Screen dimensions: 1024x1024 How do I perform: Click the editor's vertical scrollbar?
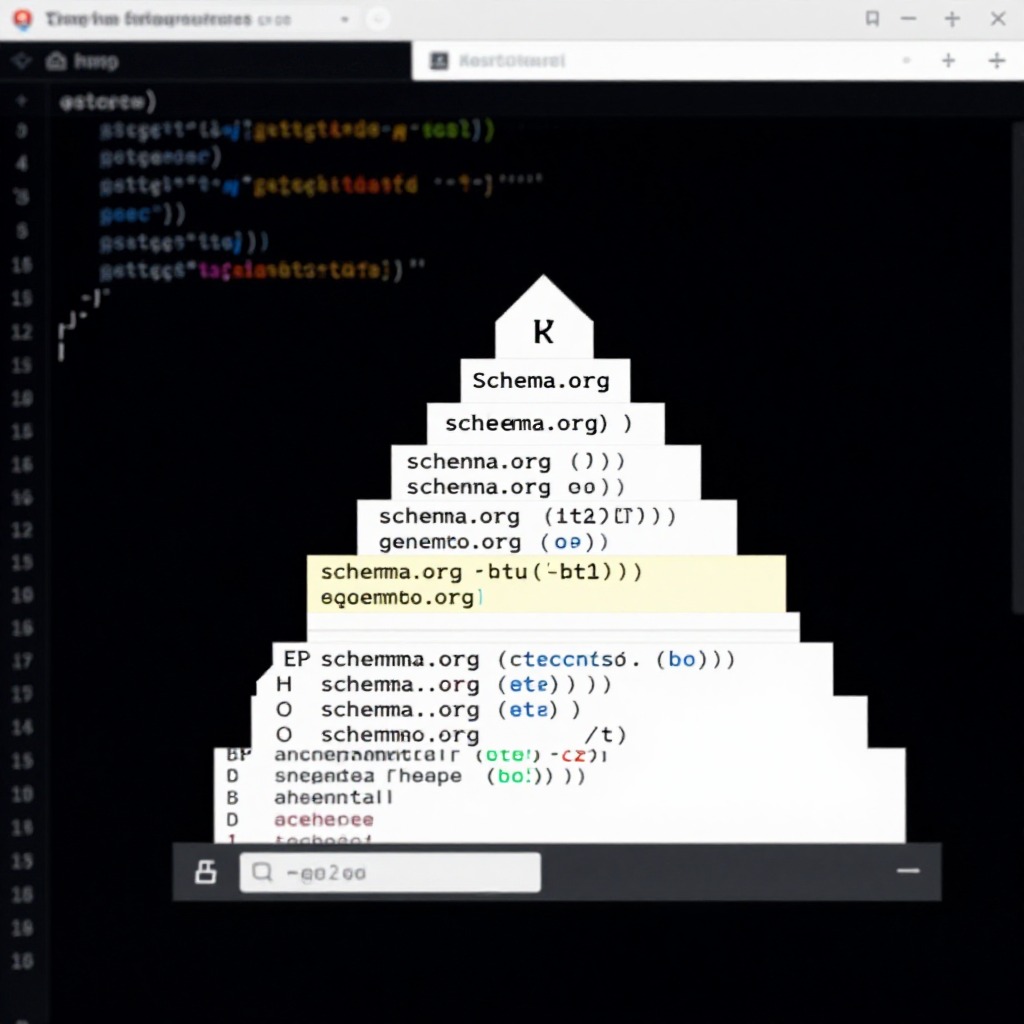(x=1018, y=366)
